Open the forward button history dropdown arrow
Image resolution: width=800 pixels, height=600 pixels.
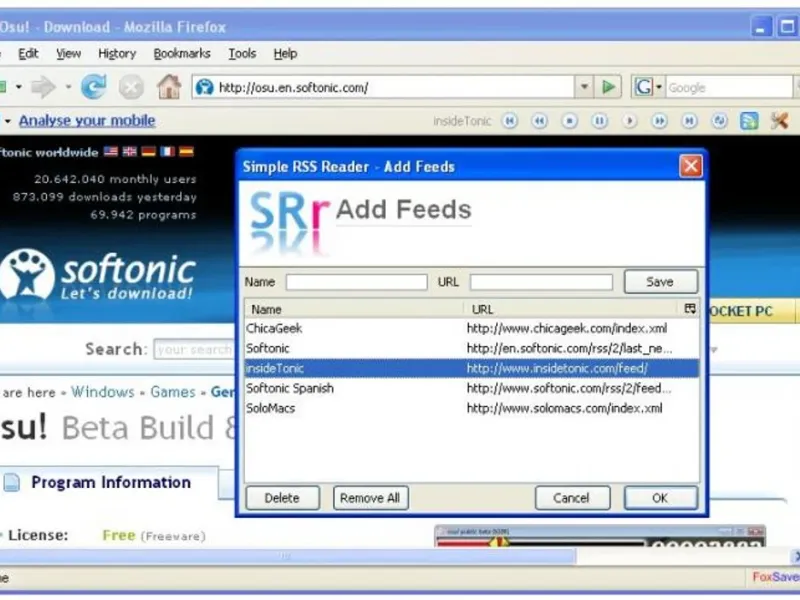(68, 87)
